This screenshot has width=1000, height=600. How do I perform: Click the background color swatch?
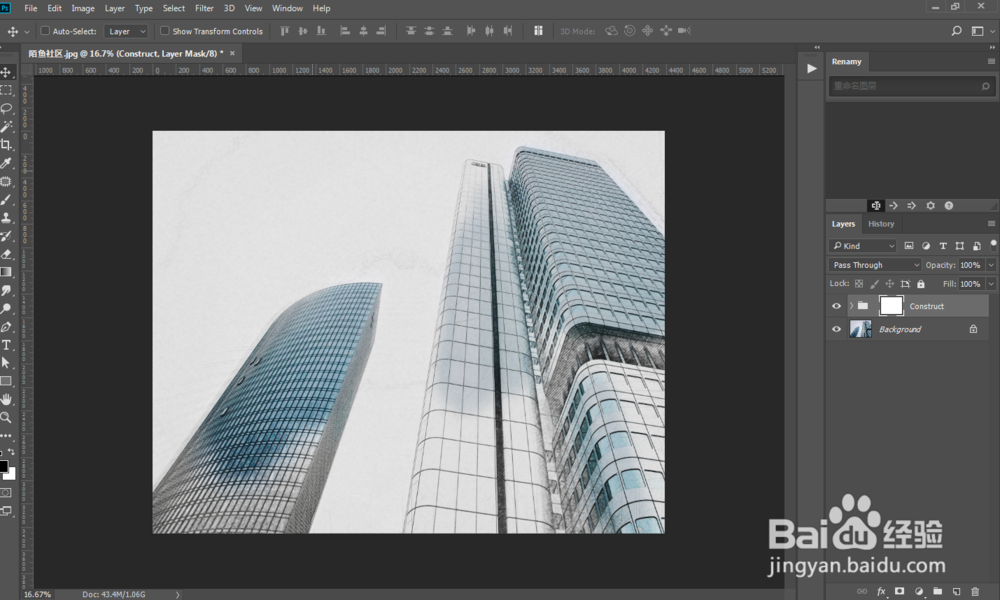point(11,475)
